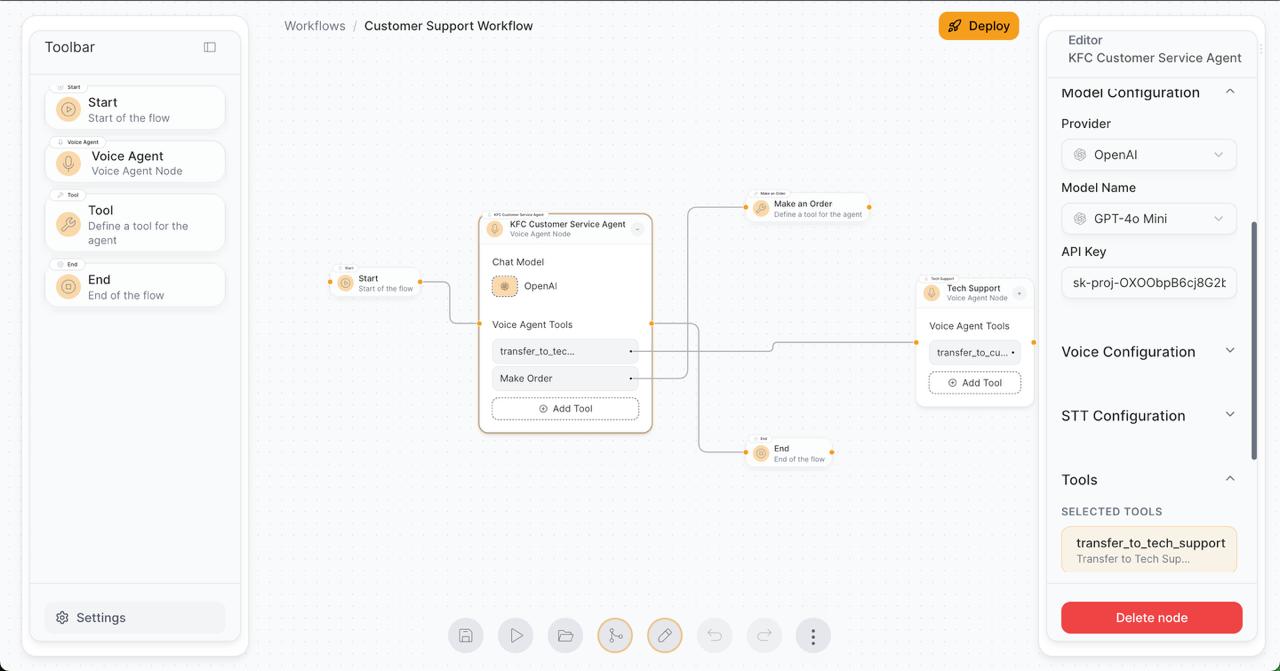Select the transfer_to_tec... tool in KFC node
The width and height of the screenshot is (1280, 671).
pos(565,351)
